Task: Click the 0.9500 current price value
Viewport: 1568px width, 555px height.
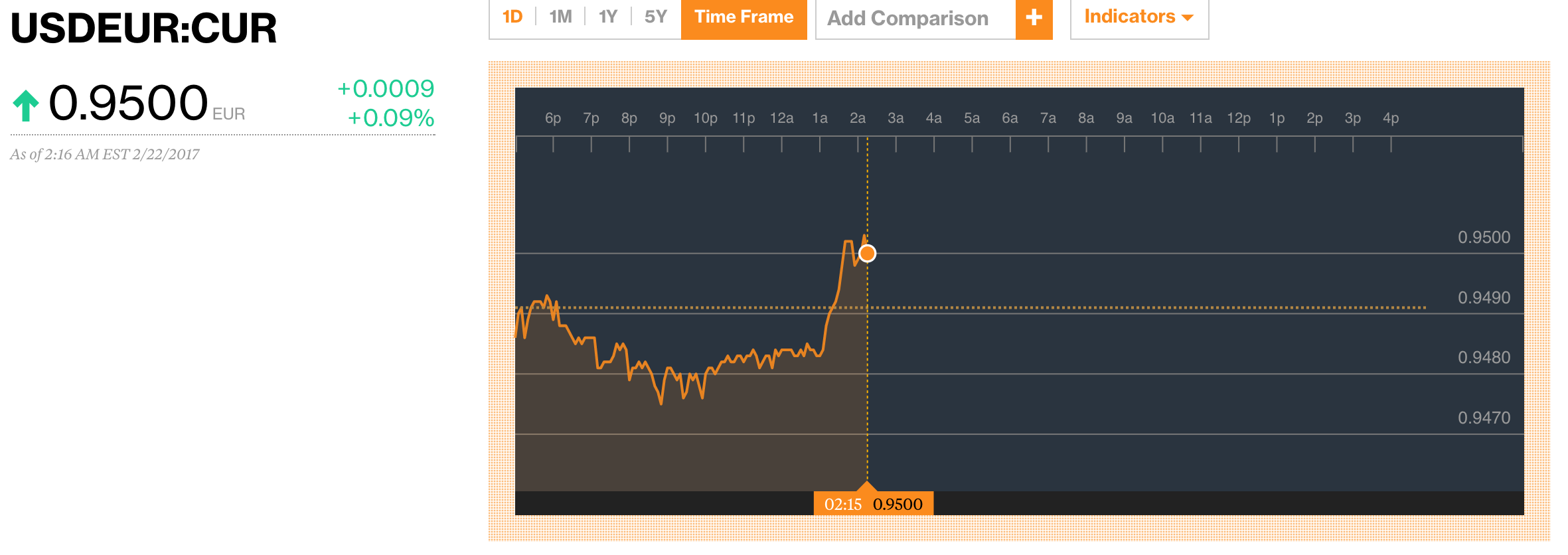Action: pyautogui.click(x=128, y=104)
